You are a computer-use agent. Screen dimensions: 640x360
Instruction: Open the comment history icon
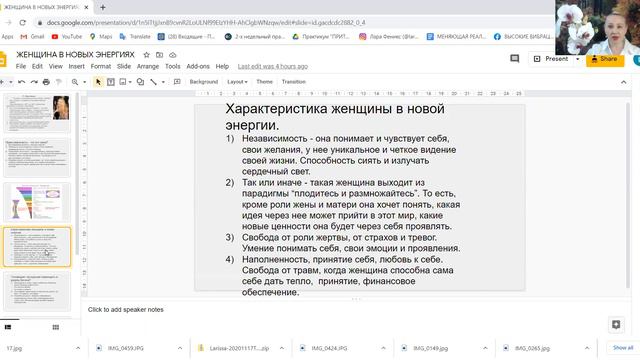[x=515, y=59]
